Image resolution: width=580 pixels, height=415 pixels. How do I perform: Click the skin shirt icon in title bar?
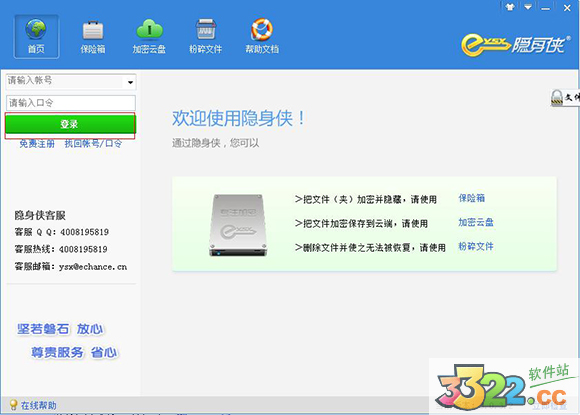click(x=510, y=7)
